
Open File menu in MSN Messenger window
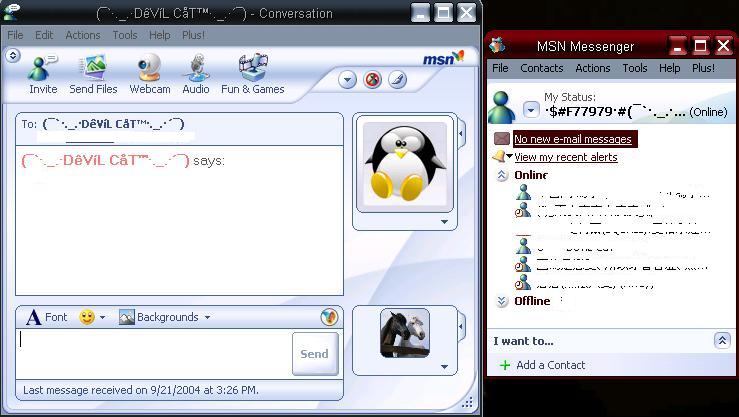pos(500,68)
